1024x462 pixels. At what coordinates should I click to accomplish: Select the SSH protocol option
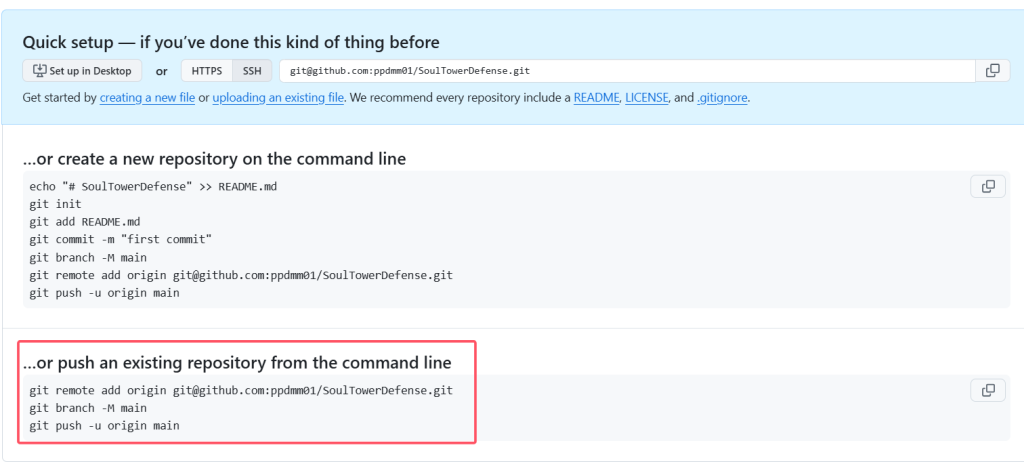pos(250,71)
